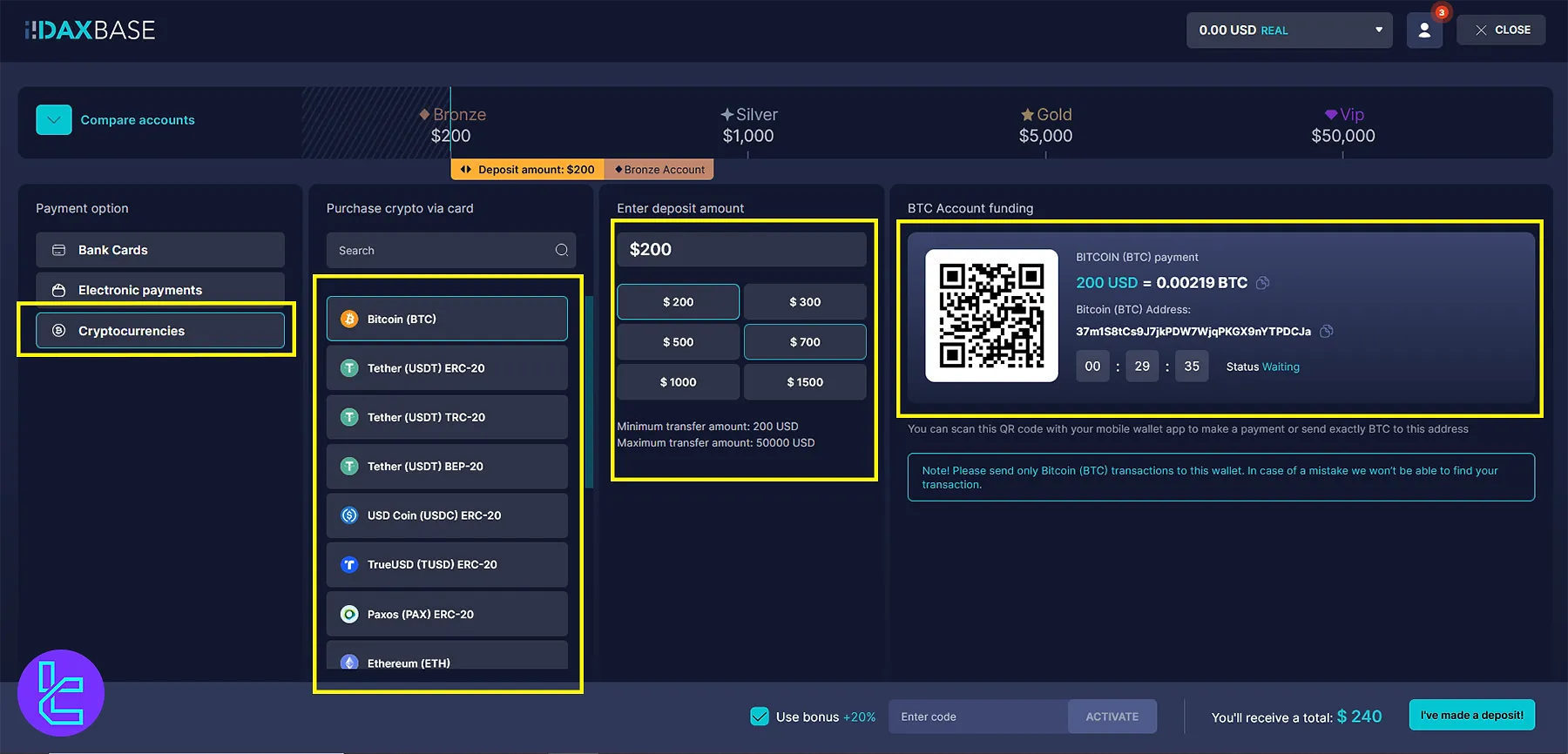The image size is (1568, 754).
Task: Choose TrueUSD (TUSD) ERC-20
Action: click(447, 564)
